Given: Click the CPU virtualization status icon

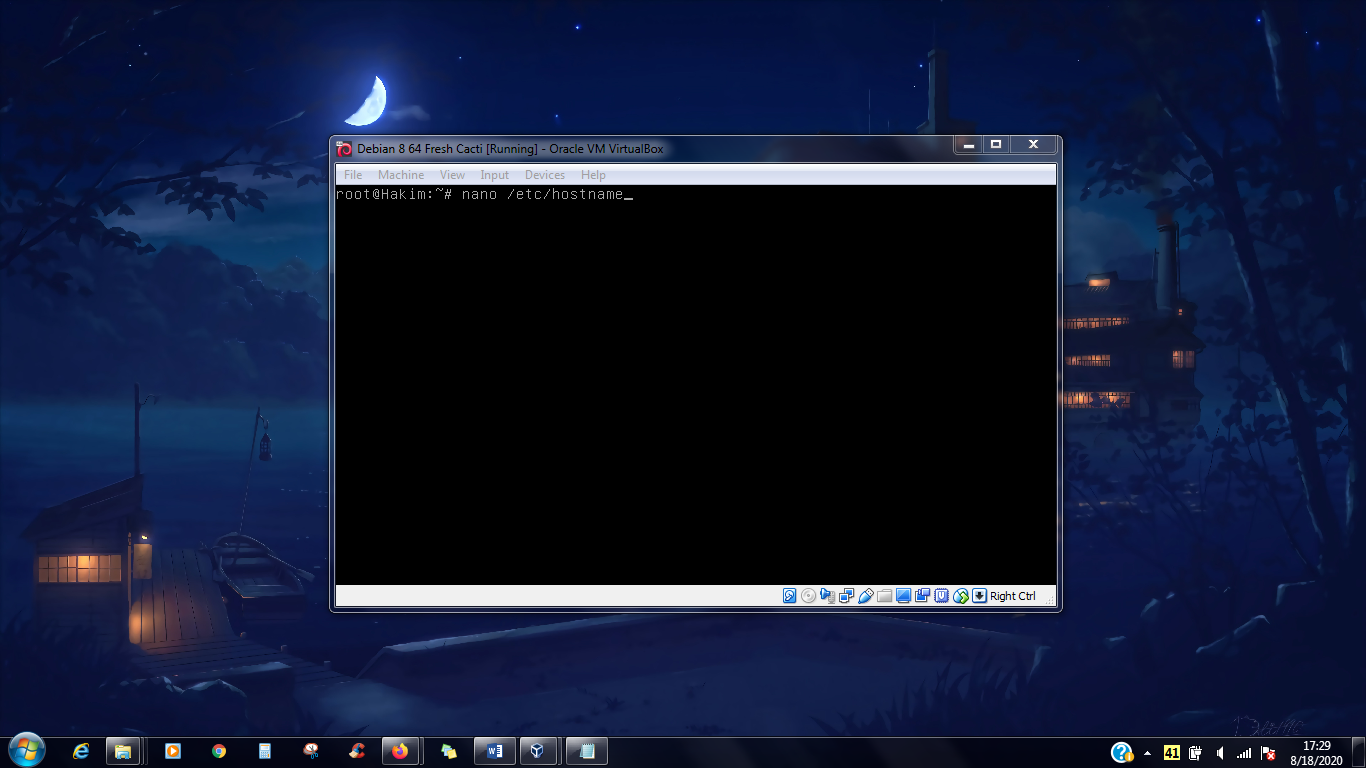Looking at the screenshot, I should [942, 596].
